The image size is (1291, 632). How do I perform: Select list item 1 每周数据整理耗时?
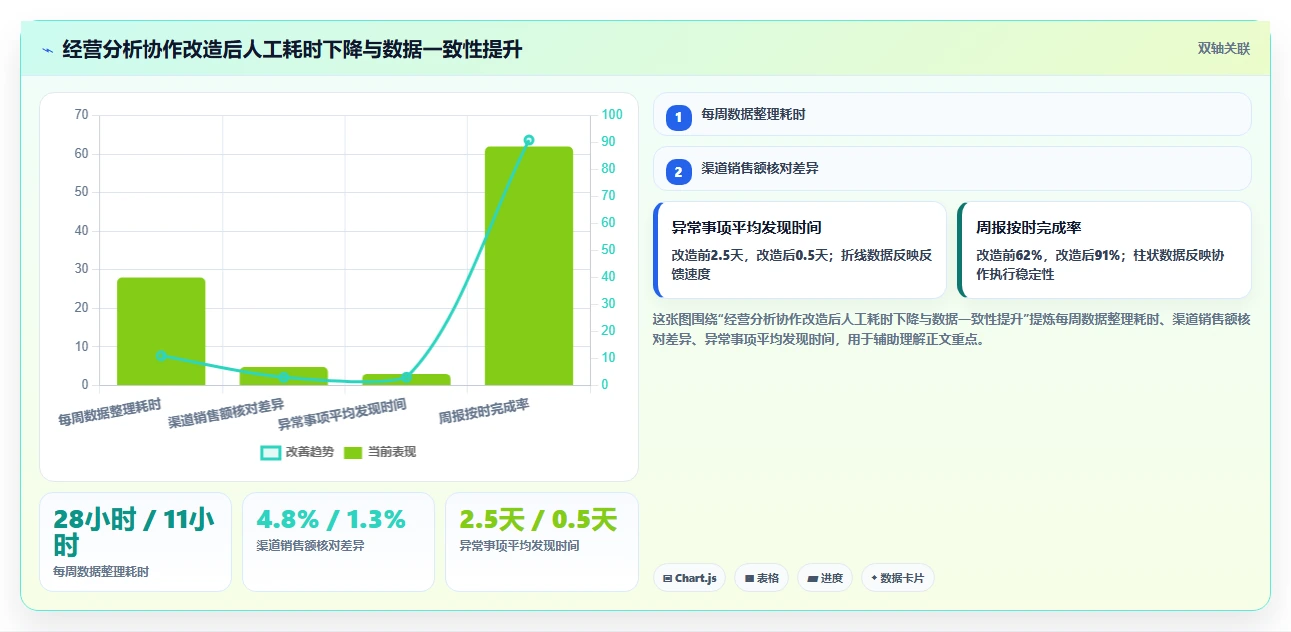click(952, 114)
